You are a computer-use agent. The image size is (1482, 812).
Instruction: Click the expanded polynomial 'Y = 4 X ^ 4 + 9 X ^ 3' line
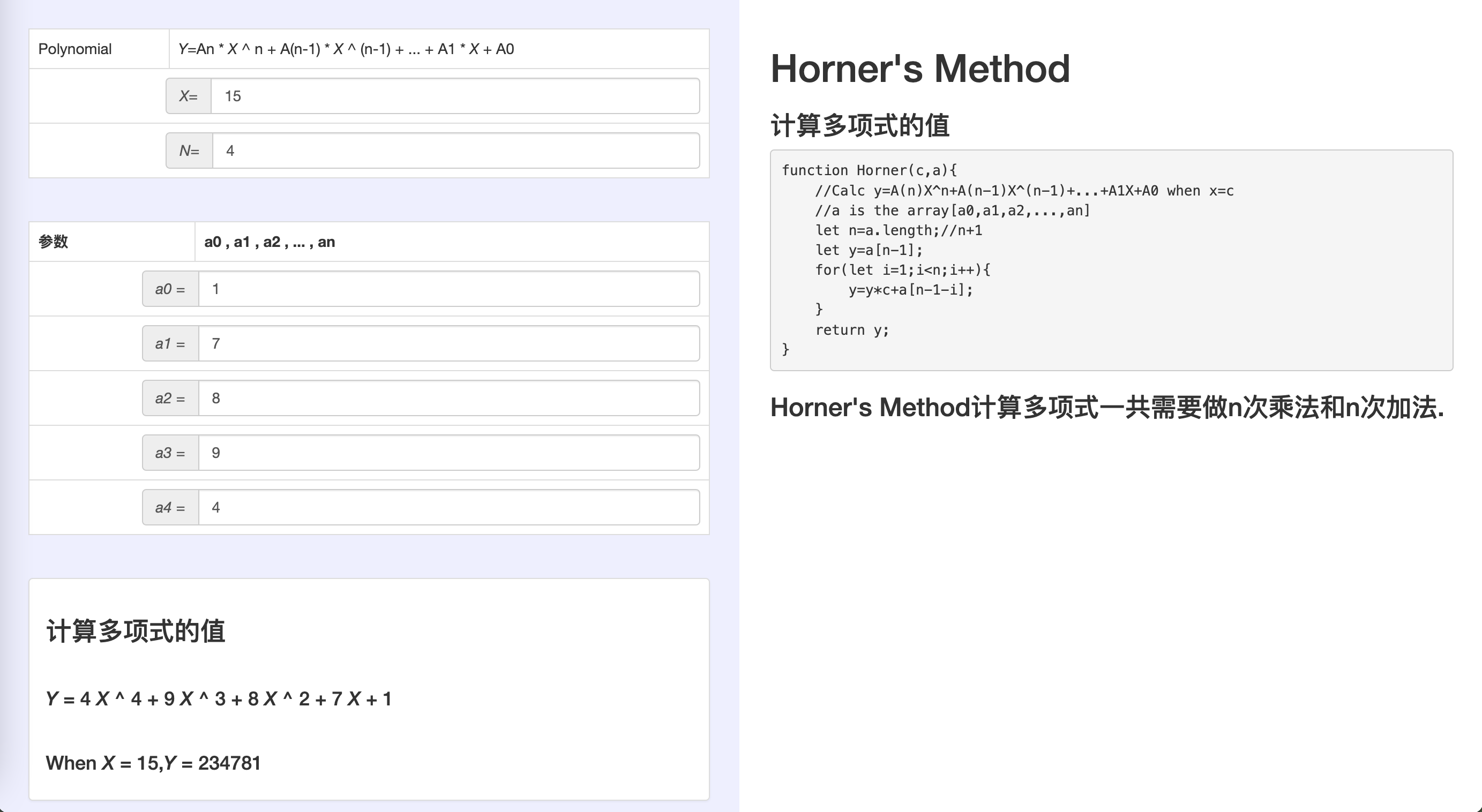[x=219, y=698]
